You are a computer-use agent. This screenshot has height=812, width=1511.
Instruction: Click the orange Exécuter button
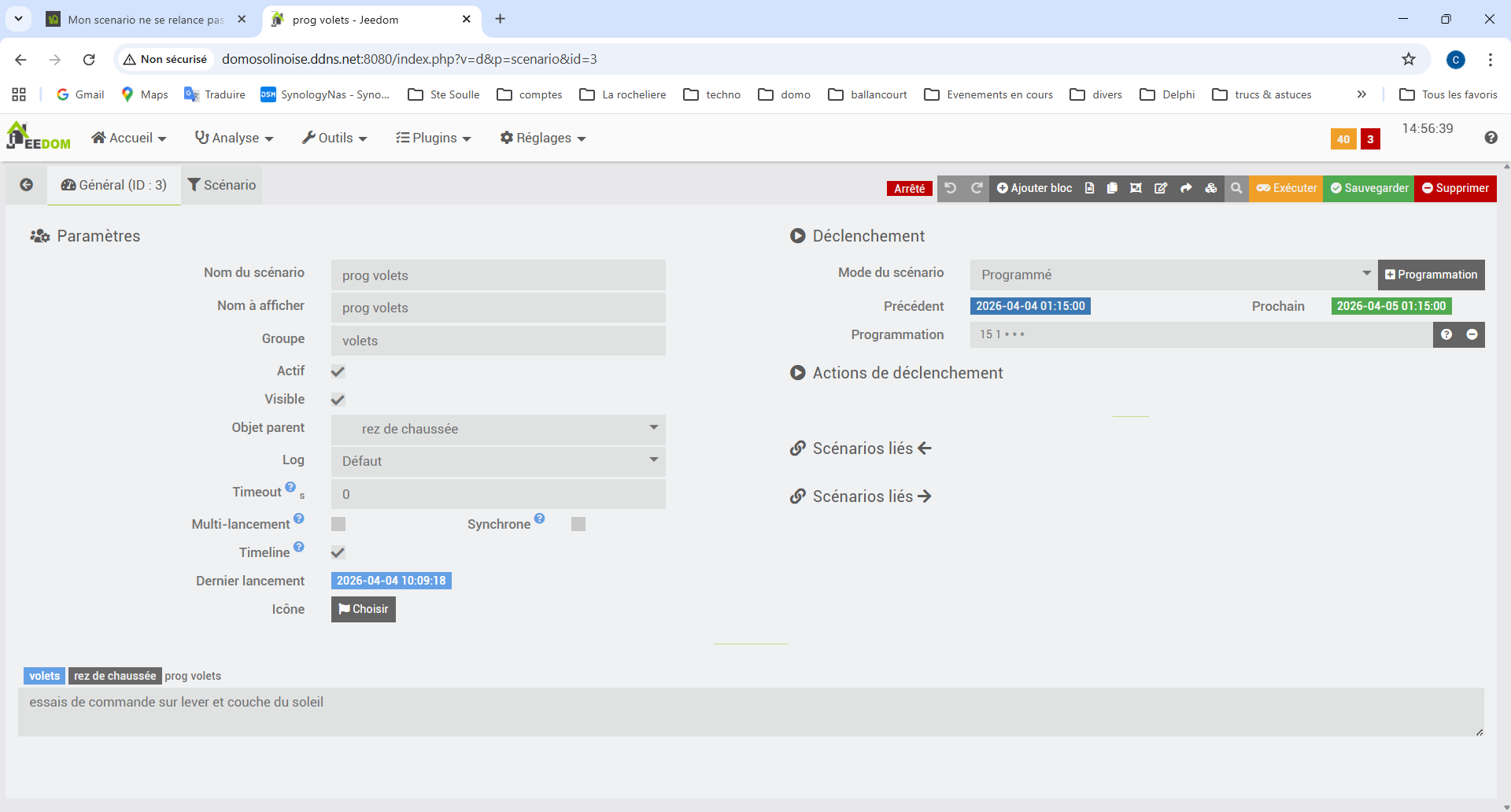click(x=1286, y=188)
